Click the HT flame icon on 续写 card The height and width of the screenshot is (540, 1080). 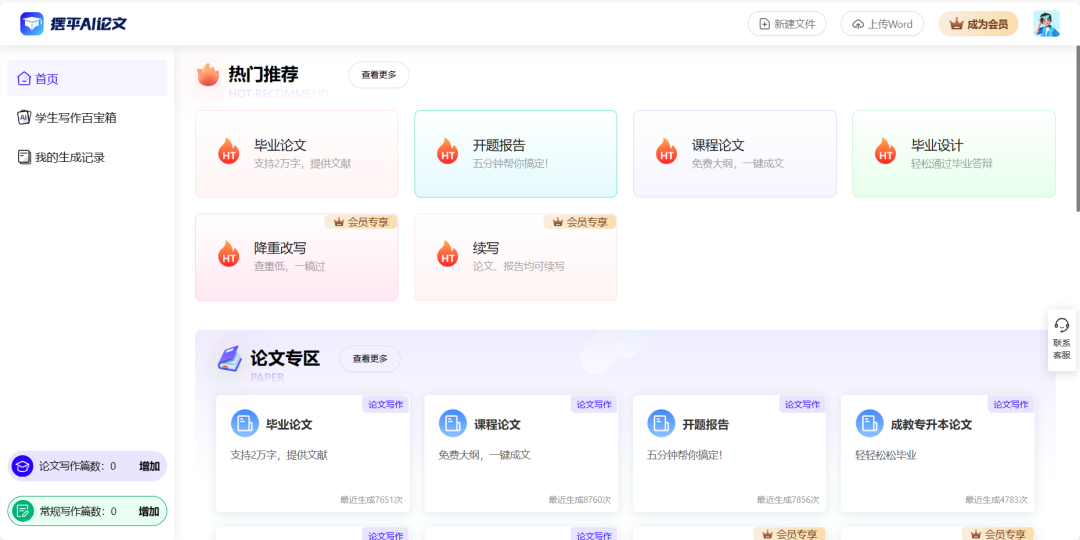(448, 253)
